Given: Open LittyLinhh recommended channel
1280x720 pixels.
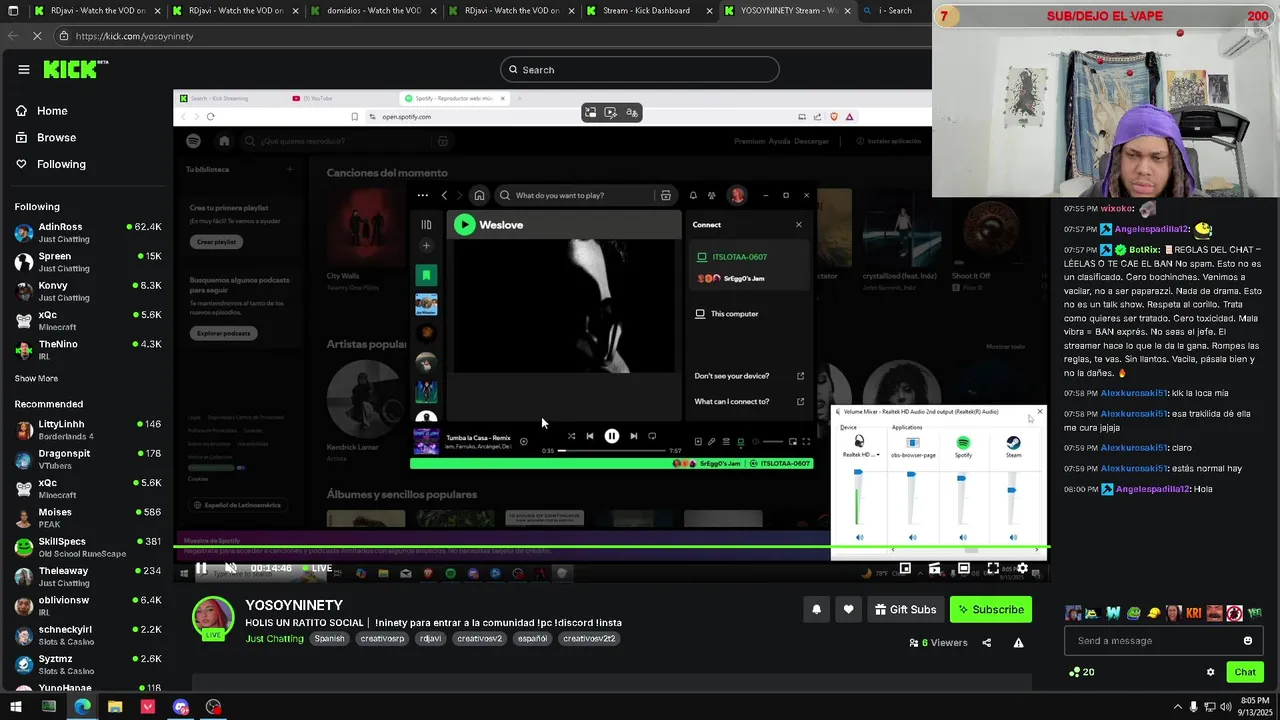Looking at the screenshot, I should [x=88, y=430].
